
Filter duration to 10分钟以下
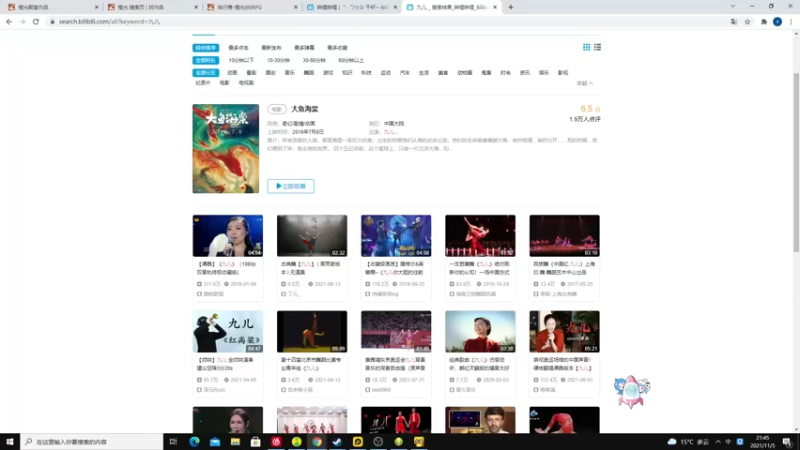[x=241, y=60]
